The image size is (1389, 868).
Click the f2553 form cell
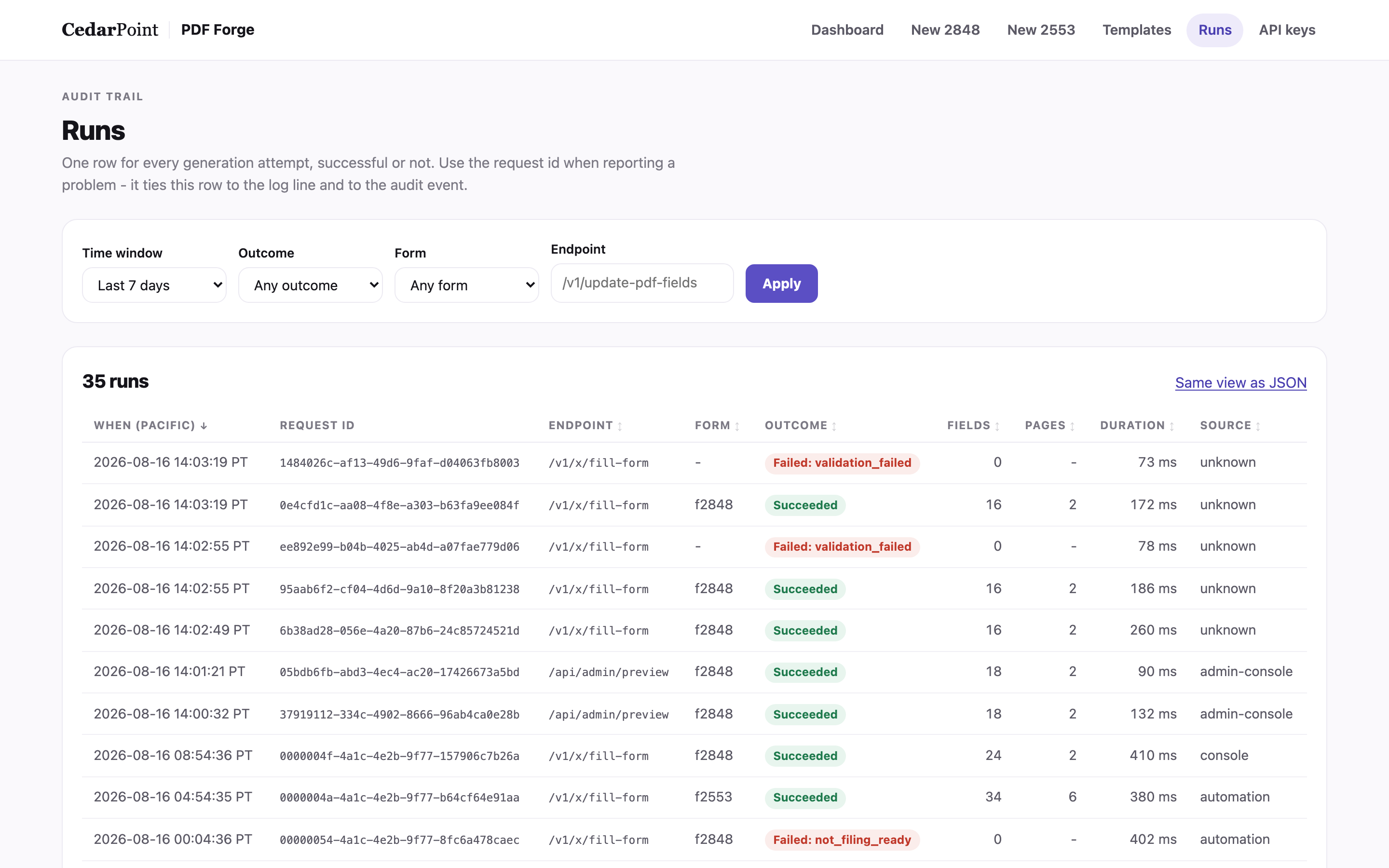713,797
